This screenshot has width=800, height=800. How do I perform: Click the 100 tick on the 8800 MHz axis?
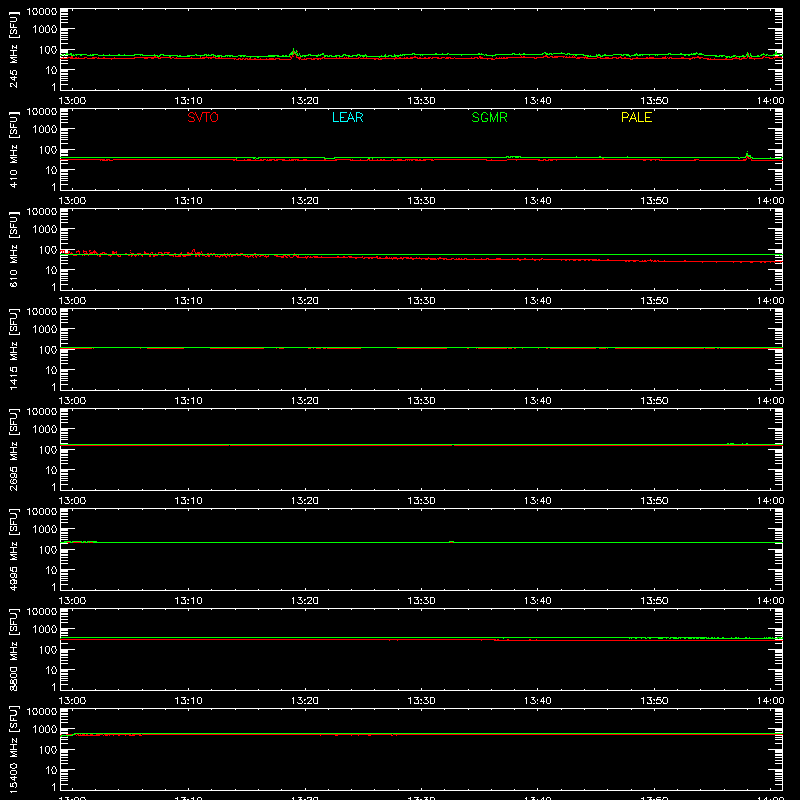tap(48, 650)
